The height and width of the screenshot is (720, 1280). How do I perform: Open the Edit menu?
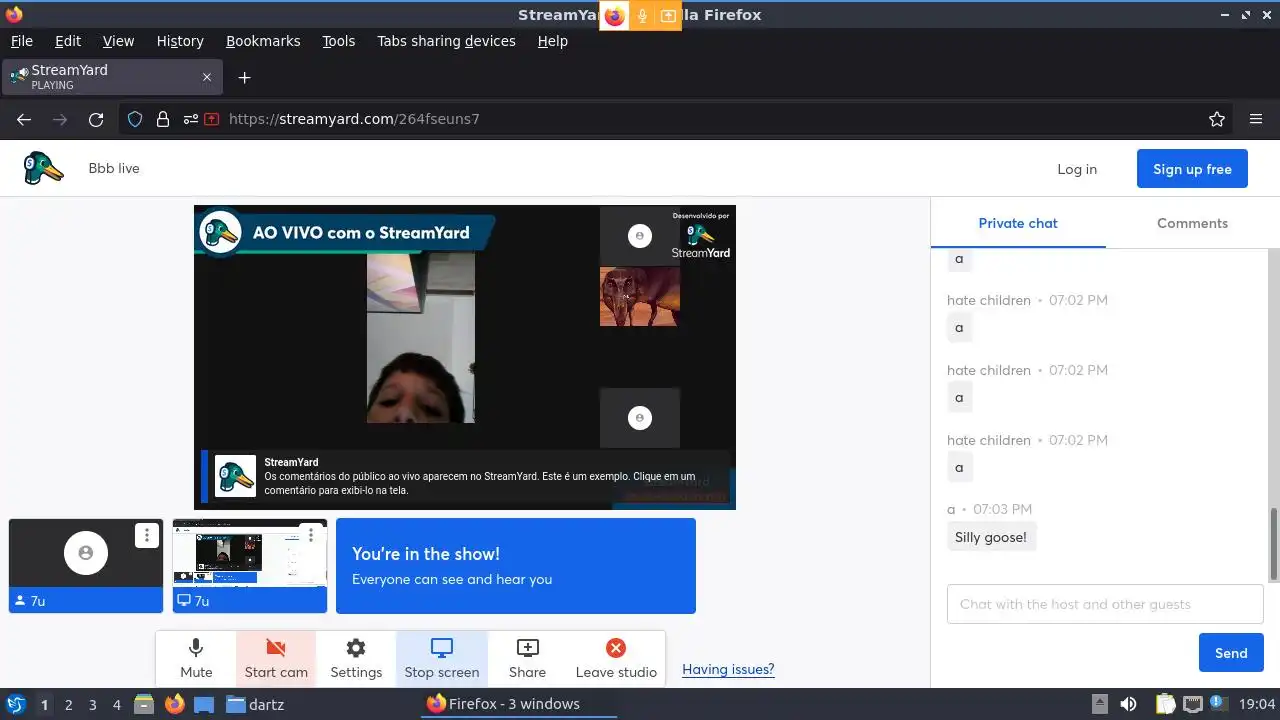click(68, 41)
